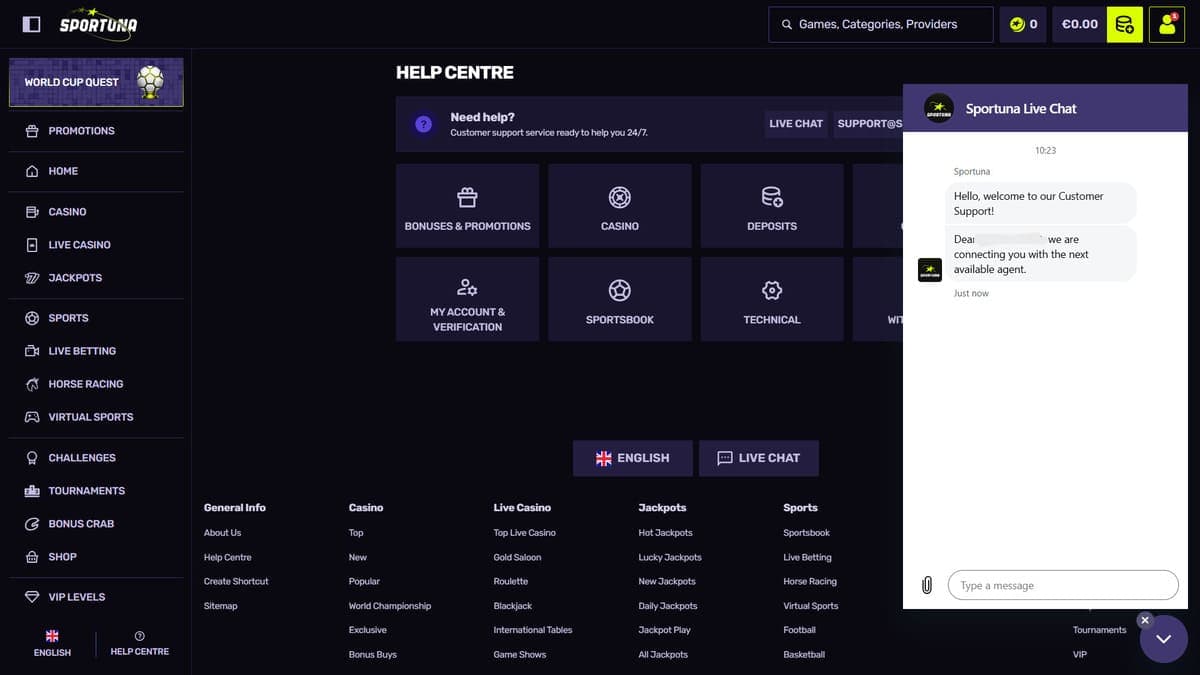Toggle the sidebar collapse icon
The width and height of the screenshot is (1200, 675).
point(31,24)
